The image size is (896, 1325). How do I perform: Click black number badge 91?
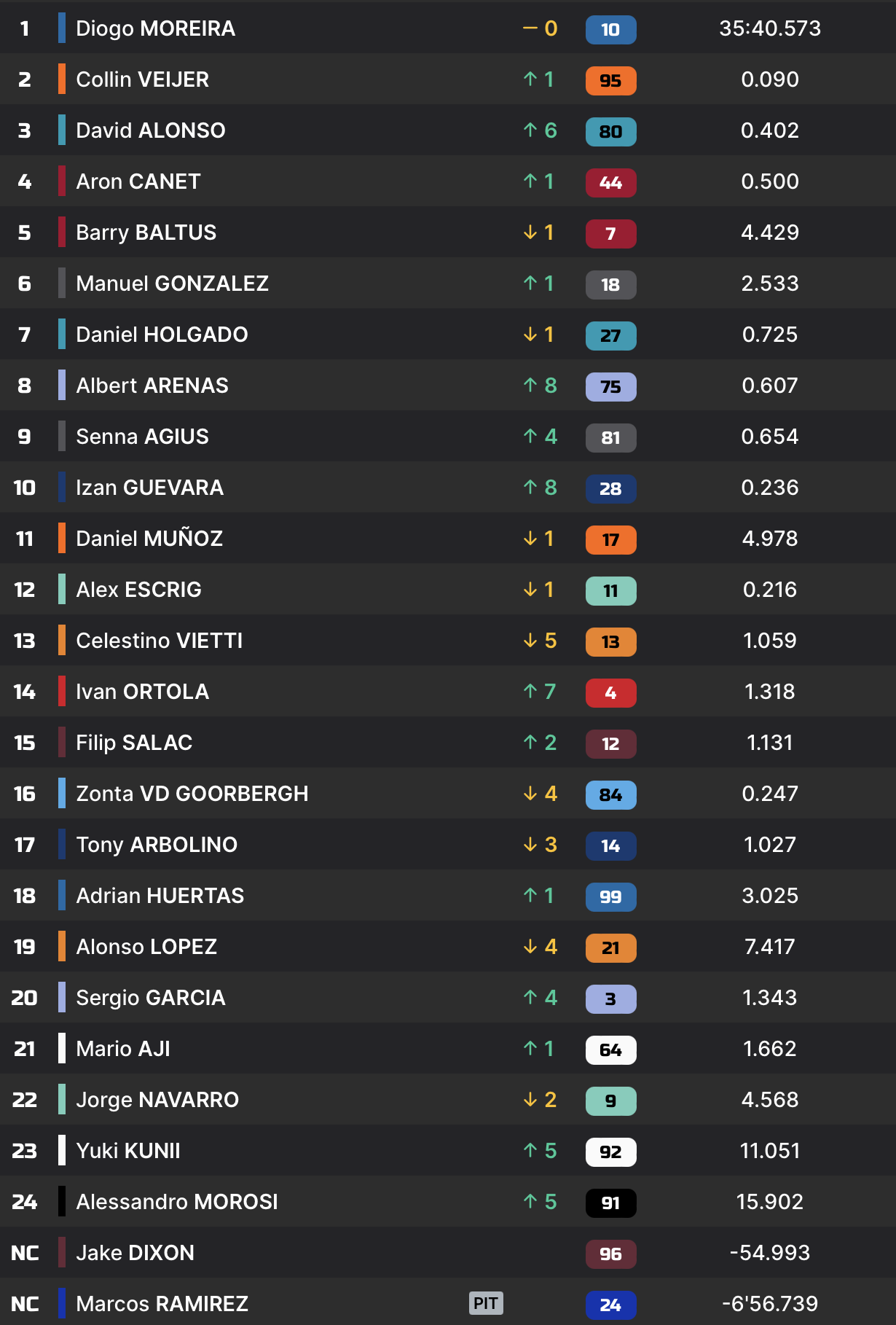[610, 1203]
